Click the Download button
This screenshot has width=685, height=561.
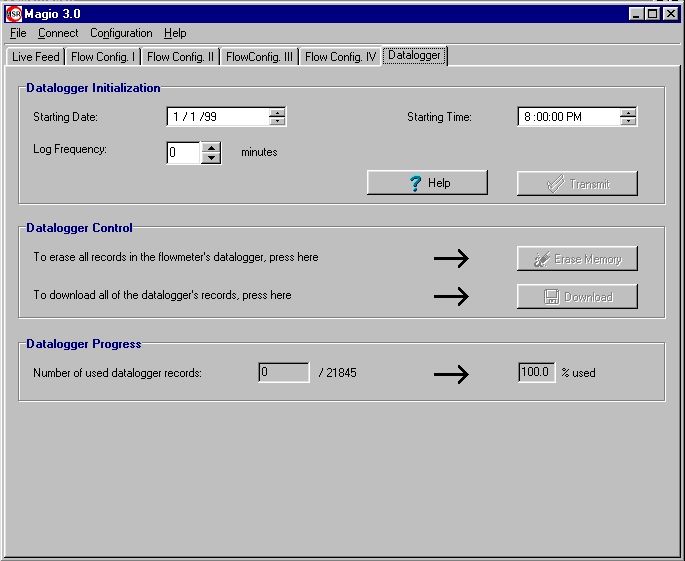577,297
